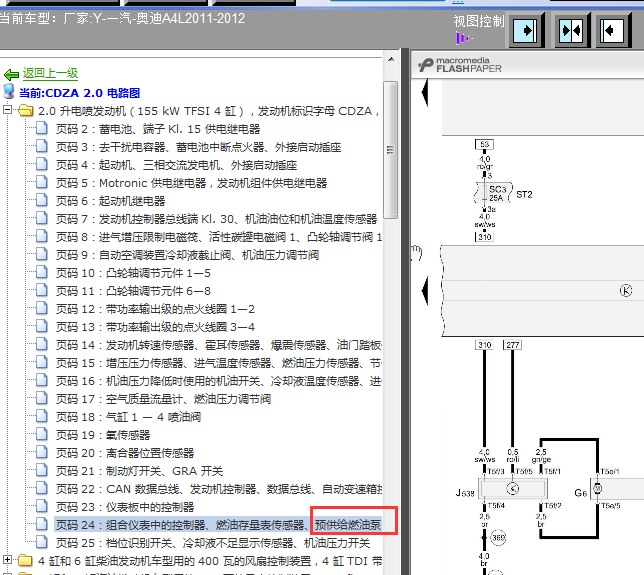Click the document icon for 页码 18

41,417
